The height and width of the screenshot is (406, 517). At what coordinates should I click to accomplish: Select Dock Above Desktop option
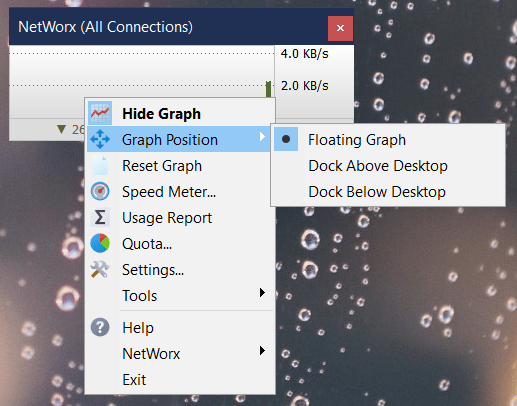(x=388, y=165)
